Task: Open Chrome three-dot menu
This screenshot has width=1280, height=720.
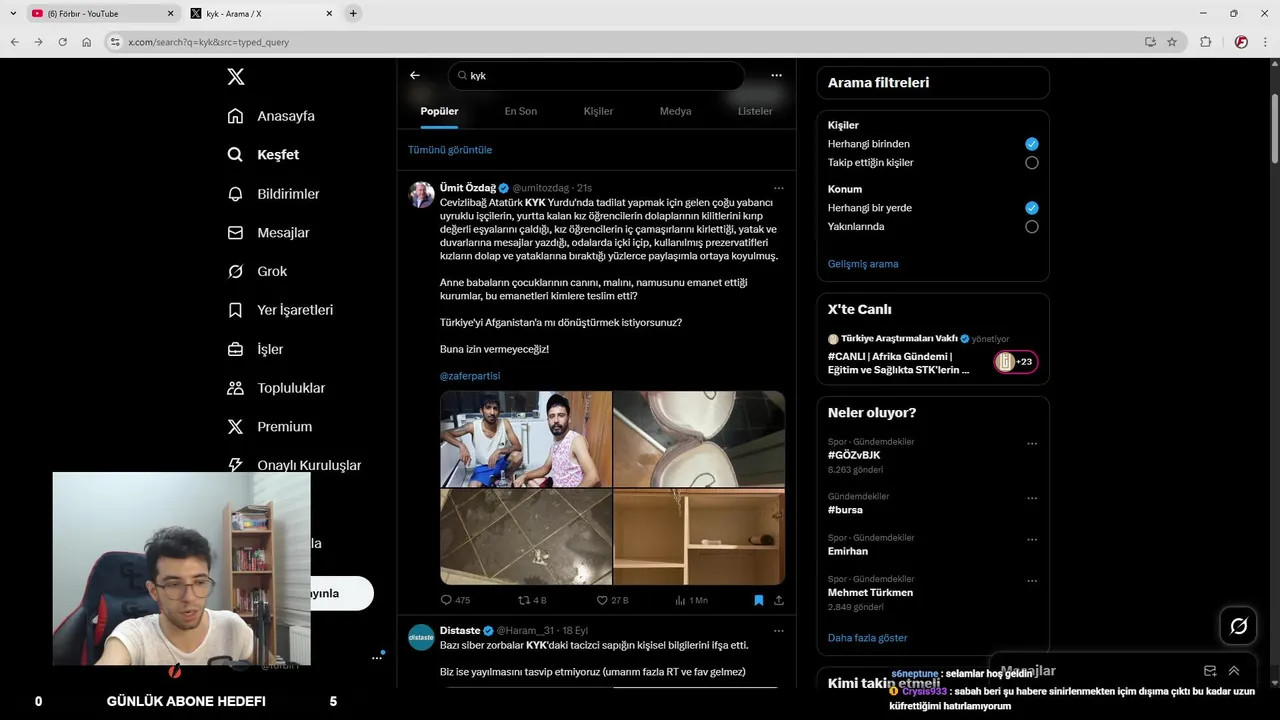Action: coord(1265,42)
